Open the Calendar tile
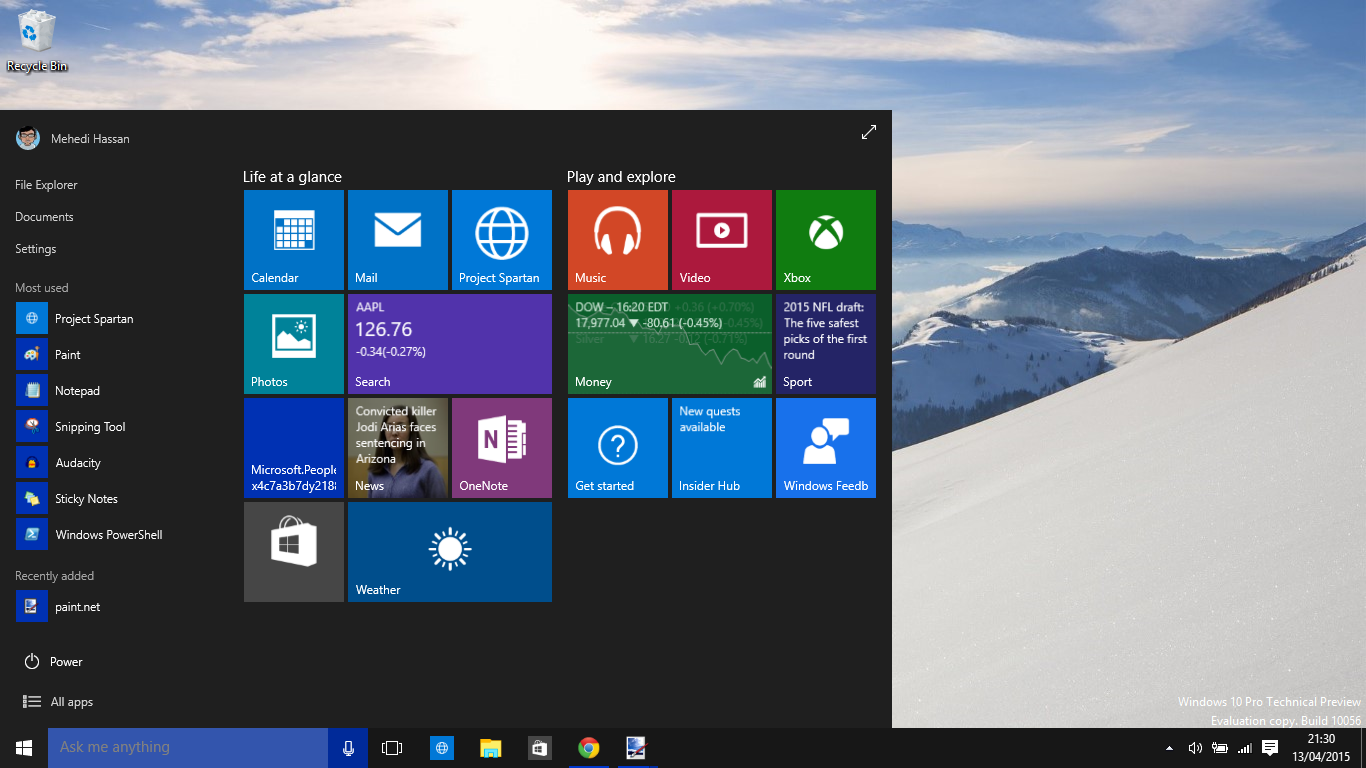This screenshot has height=768, width=1366. click(x=294, y=240)
